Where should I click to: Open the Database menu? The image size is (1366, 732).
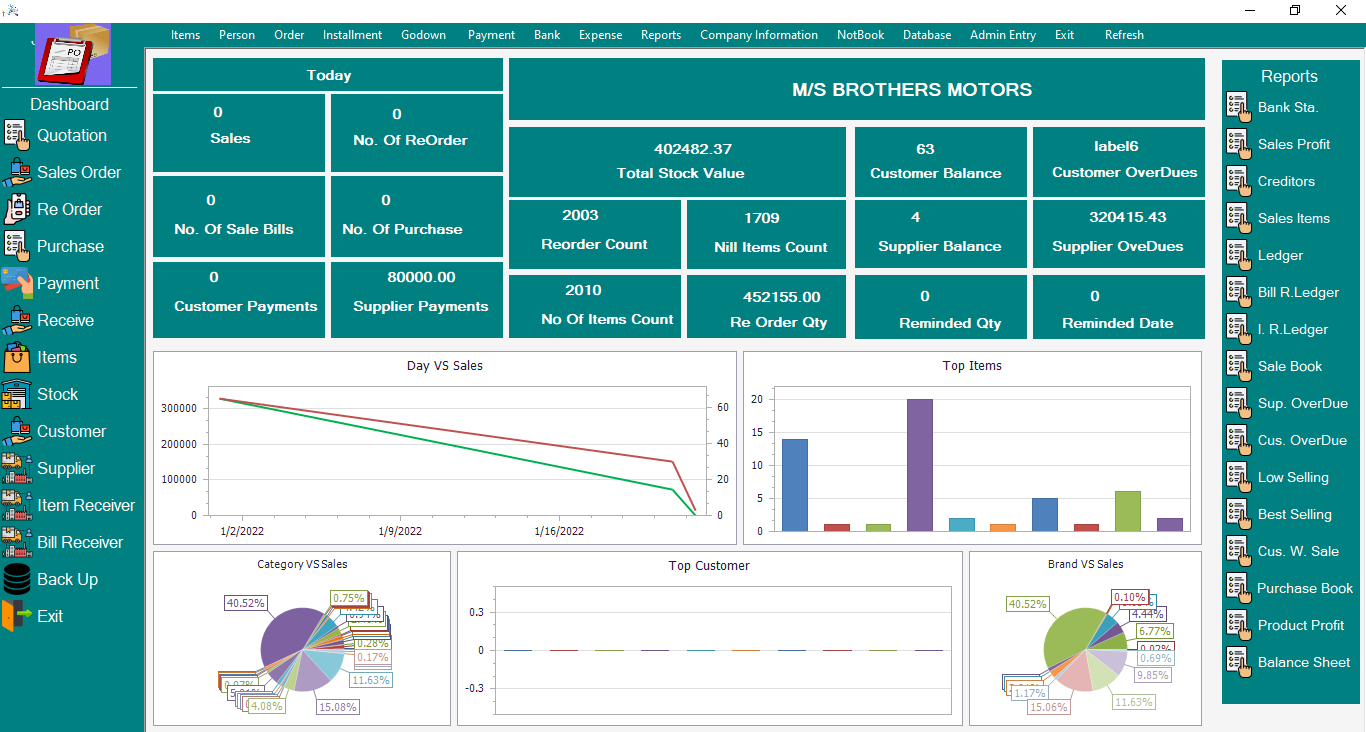(926, 34)
